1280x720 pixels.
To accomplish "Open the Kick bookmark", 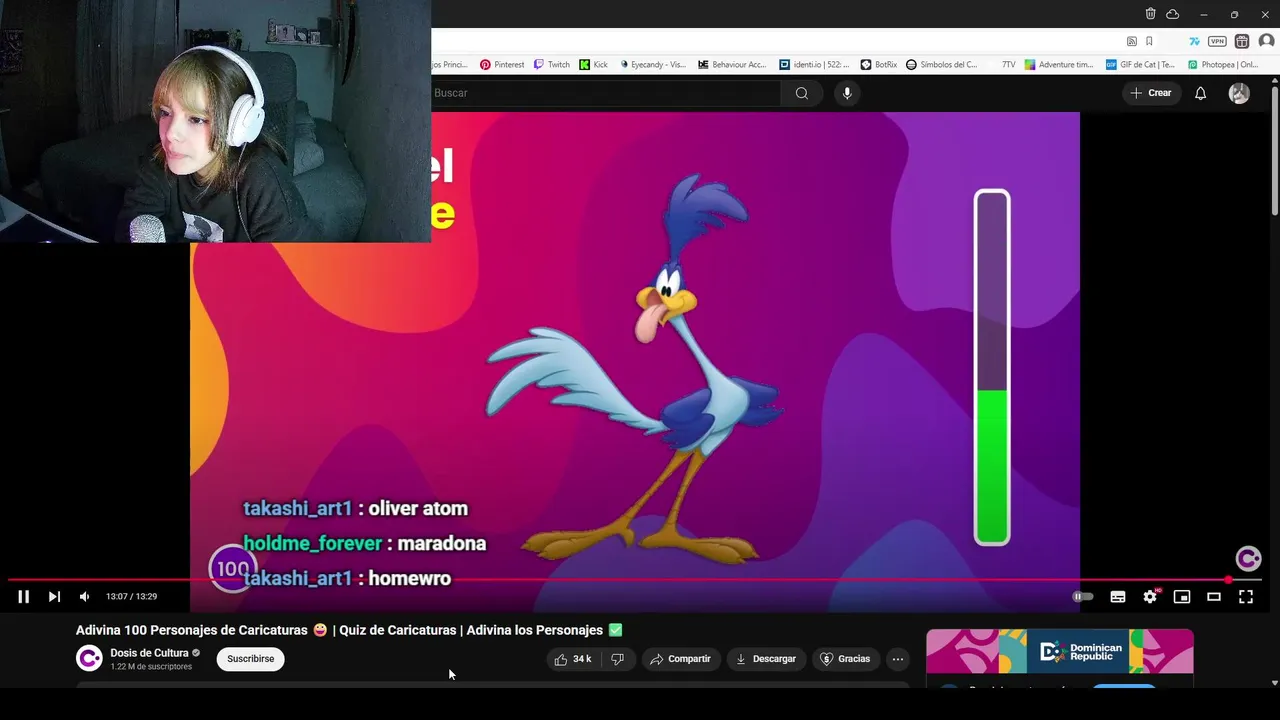I will click(594, 64).
